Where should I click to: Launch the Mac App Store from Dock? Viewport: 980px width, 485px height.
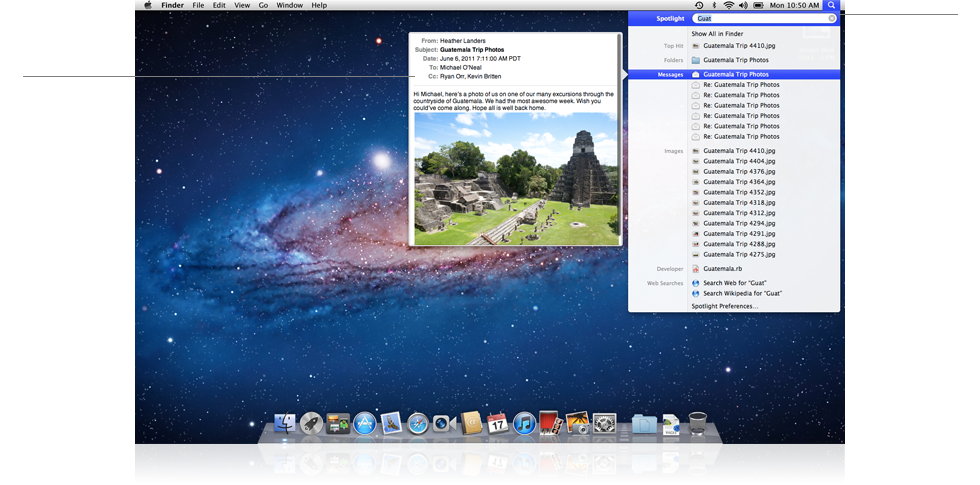point(364,424)
